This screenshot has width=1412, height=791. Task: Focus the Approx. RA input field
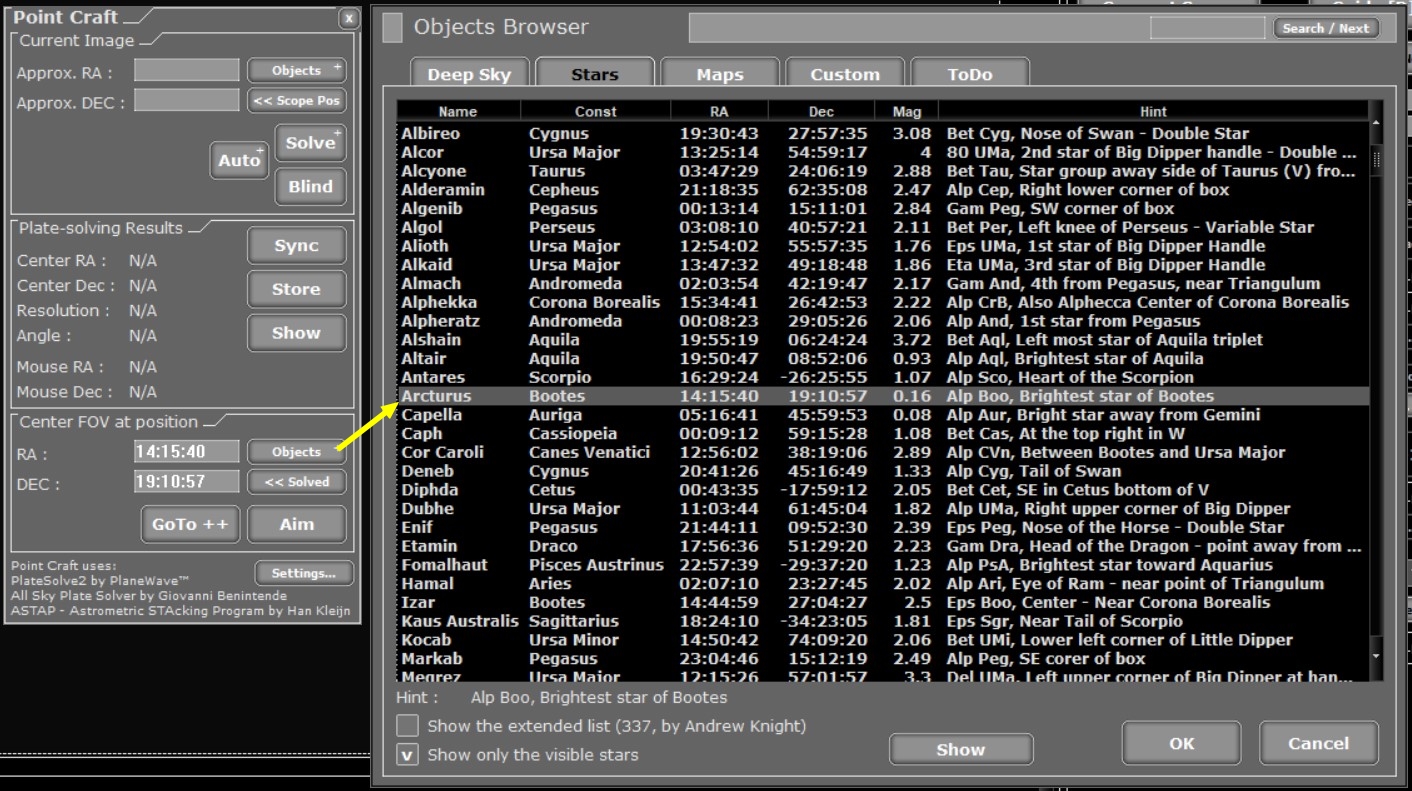point(187,70)
